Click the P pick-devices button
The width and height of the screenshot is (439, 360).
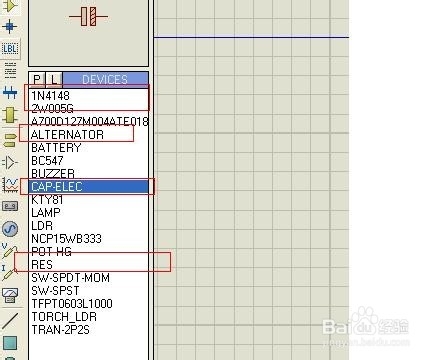click(37, 79)
